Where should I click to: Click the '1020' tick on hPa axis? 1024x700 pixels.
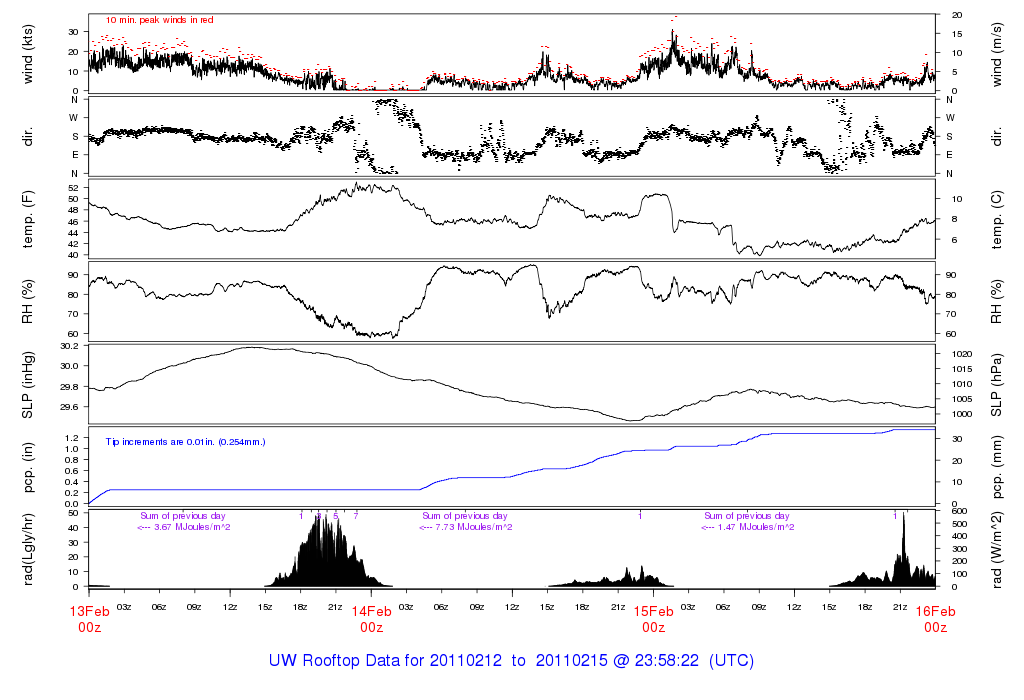click(x=962, y=354)
